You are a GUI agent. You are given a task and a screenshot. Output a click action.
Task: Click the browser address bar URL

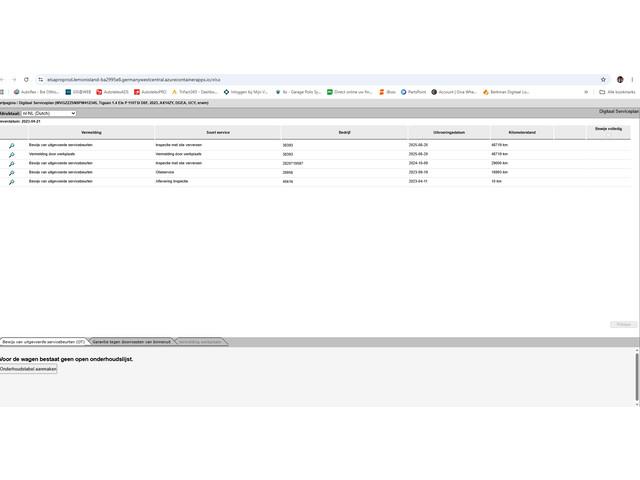pyautogui.click(x=134, y=80)
